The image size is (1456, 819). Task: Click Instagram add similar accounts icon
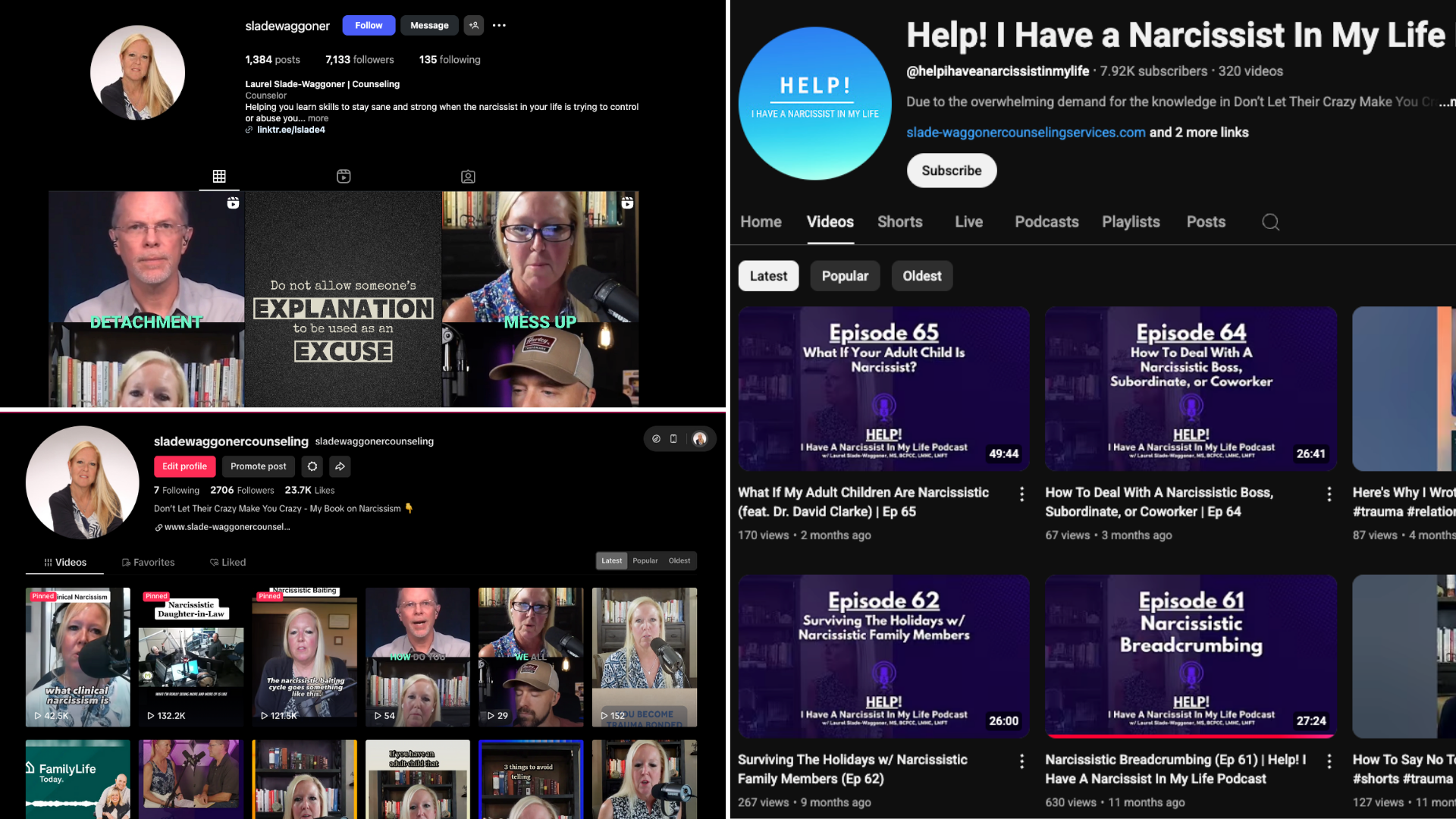[474, 25]
